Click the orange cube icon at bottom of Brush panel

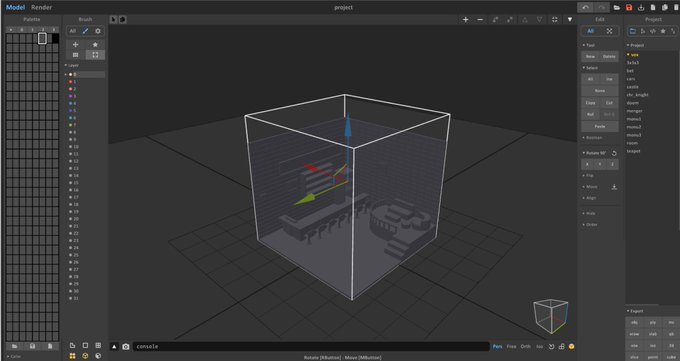tap(85, 356)
